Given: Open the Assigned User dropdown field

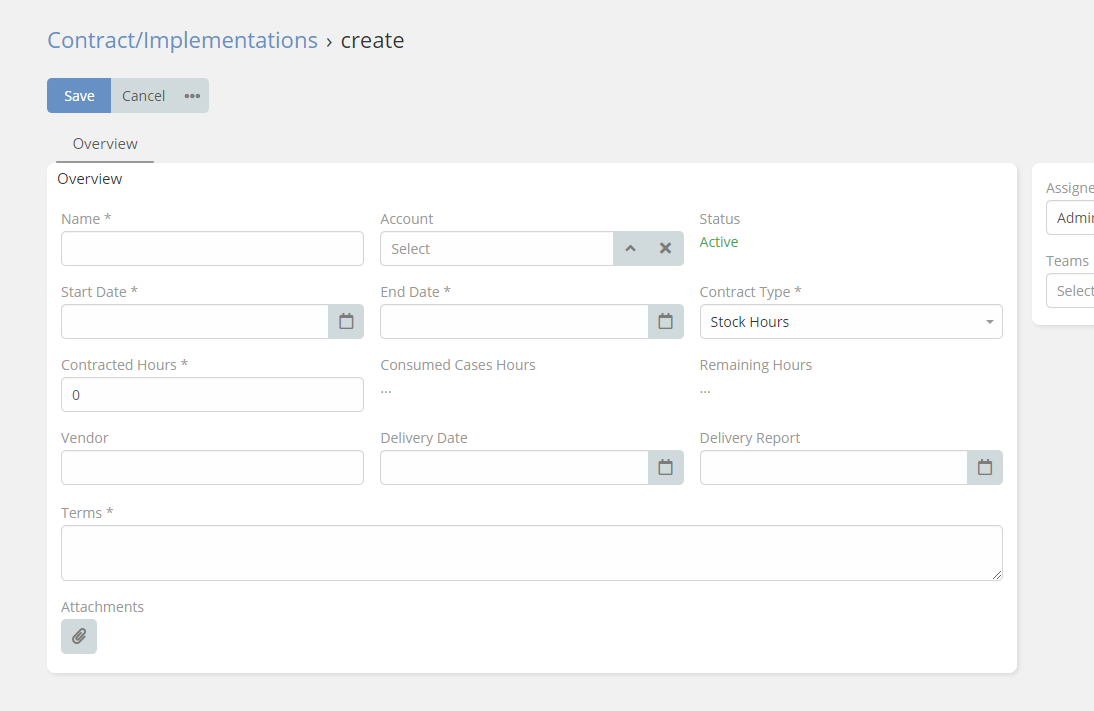Looking at the screenshot, I should coord(1072,218).
